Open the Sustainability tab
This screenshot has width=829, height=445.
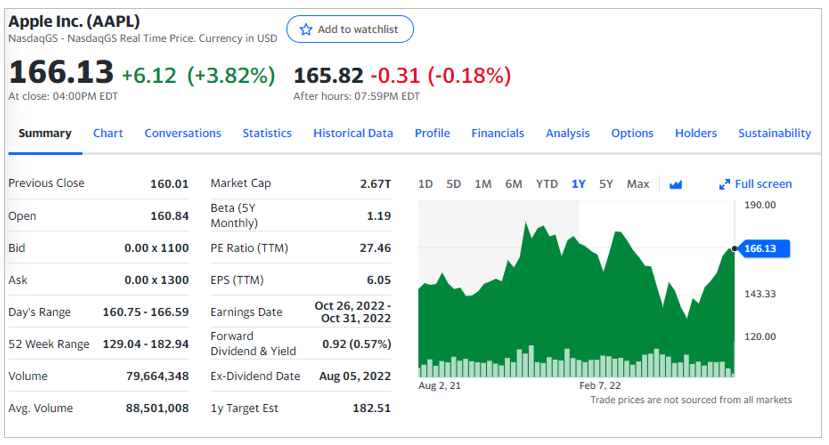click(775, 133)
